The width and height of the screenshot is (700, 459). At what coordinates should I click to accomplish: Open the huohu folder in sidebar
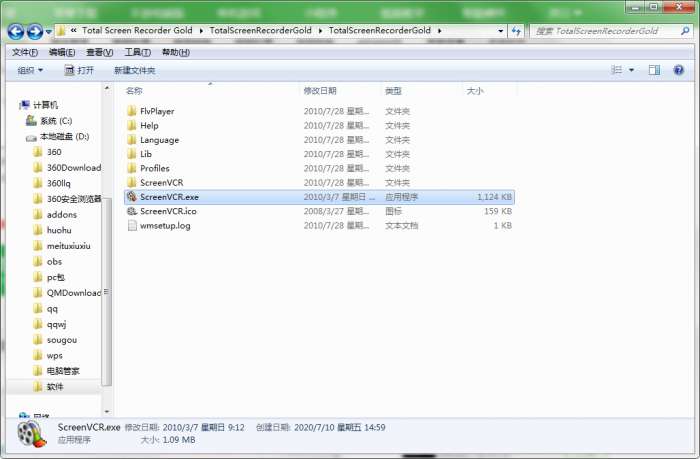click(x=59, y=230)
